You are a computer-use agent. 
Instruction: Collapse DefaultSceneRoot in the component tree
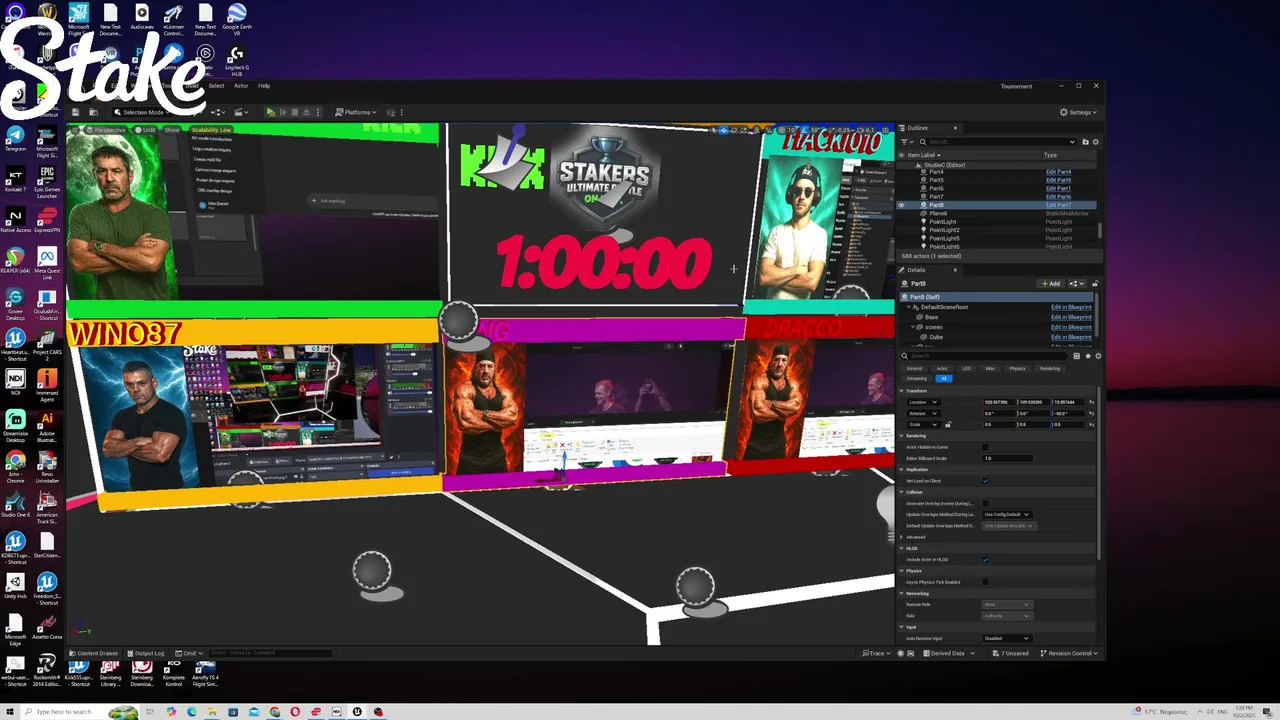point(909,307)
